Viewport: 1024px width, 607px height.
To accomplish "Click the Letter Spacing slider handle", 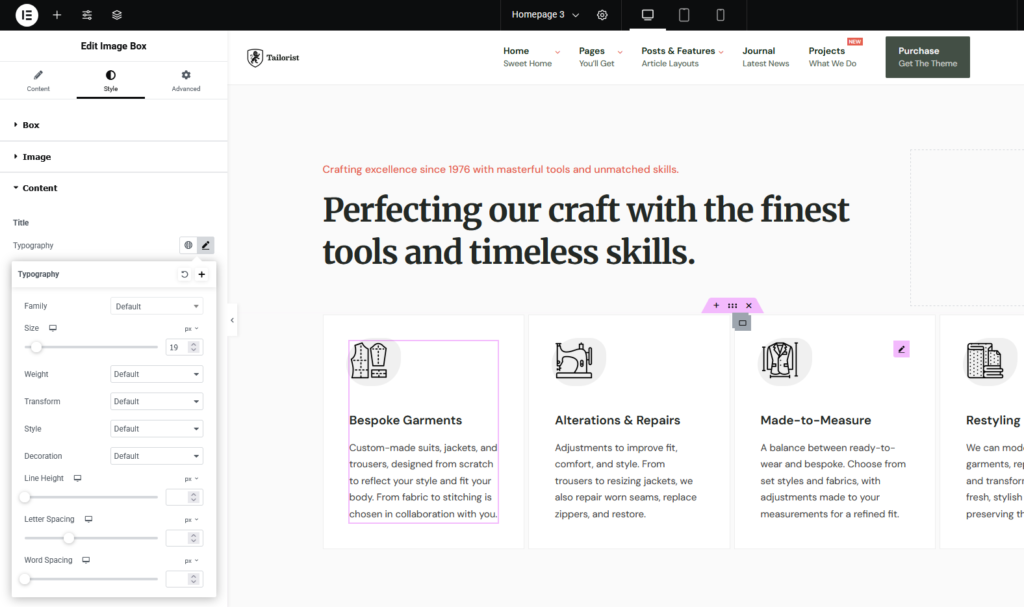I will click(69, 538).
